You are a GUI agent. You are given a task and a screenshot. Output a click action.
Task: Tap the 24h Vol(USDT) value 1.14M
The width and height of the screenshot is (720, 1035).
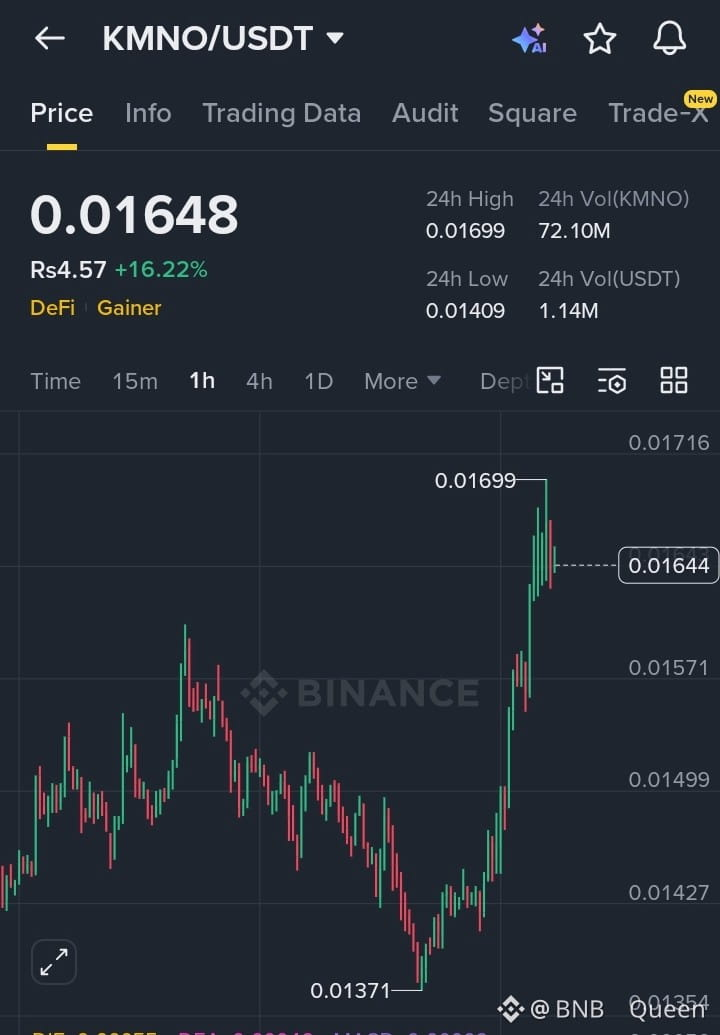click(x=568, y=310)
